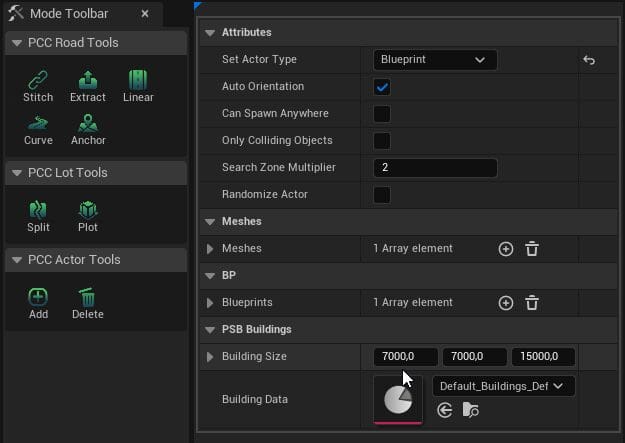
Task: Click the Search Zone Multiplier field
Action: click(434, 168)
